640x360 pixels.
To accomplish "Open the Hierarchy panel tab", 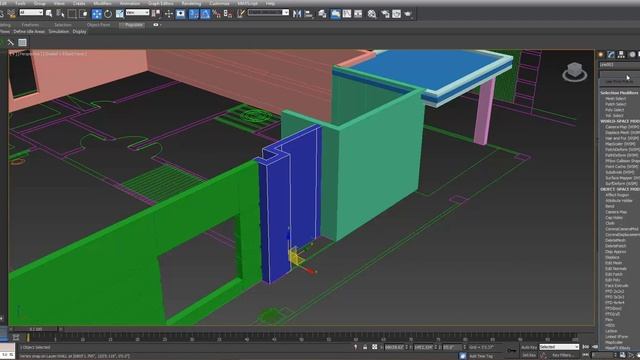I will pos(621,54).
